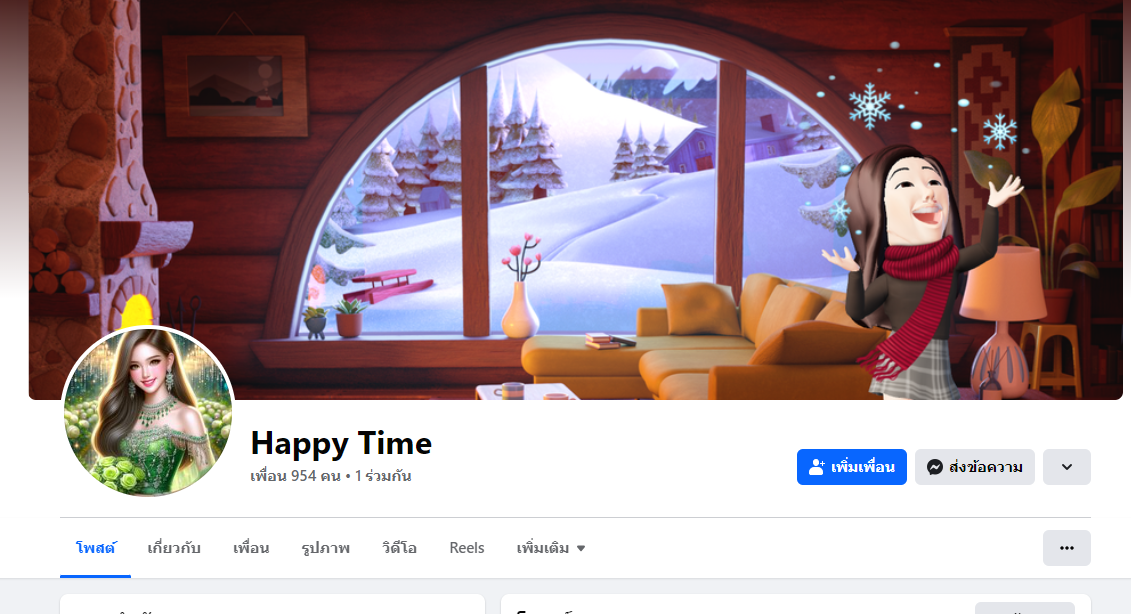
Task: Select the เพื่อน tab
Action: pos(251,548)
